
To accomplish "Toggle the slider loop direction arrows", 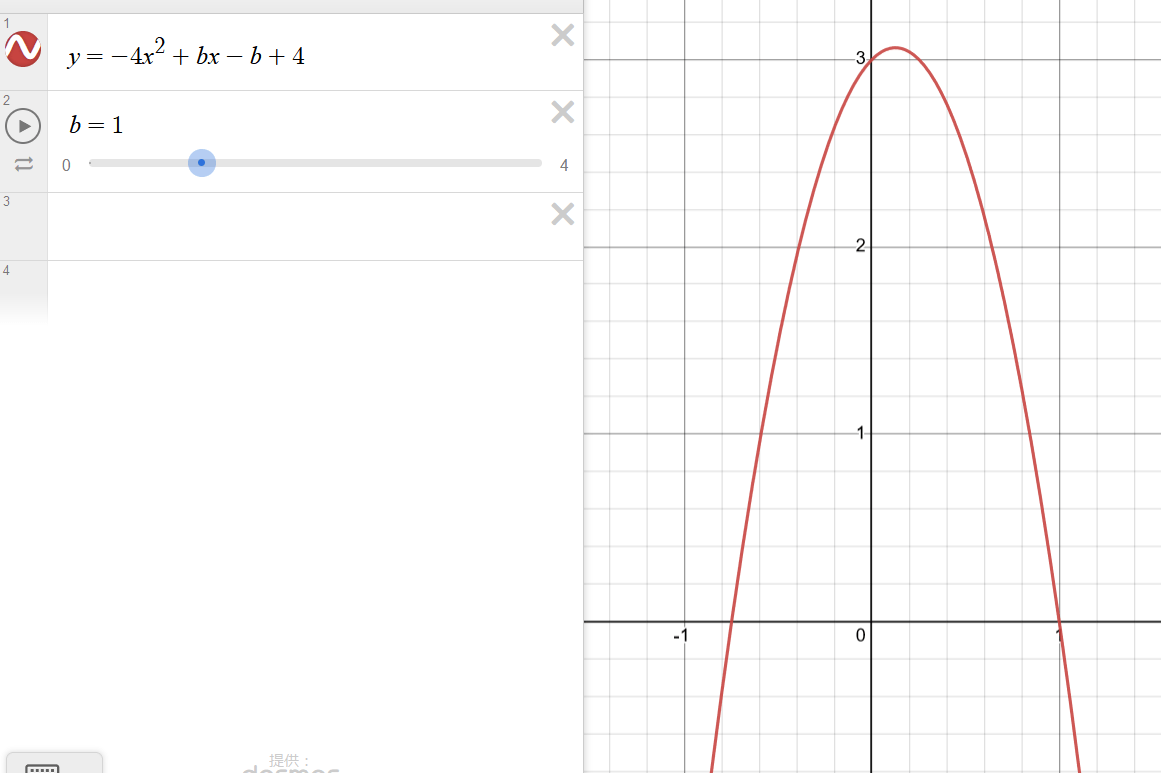I will (x=23, y=164).
